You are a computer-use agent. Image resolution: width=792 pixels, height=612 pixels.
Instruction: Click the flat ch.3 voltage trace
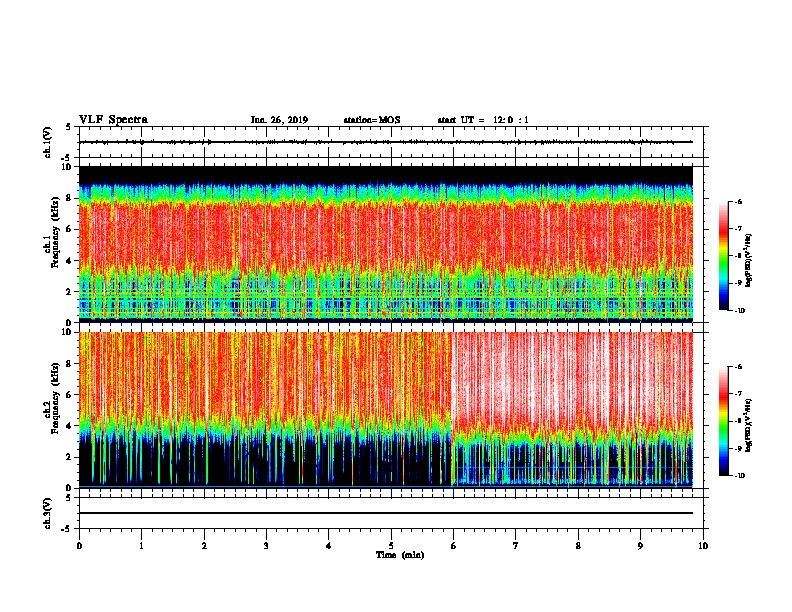pos(385,513)
